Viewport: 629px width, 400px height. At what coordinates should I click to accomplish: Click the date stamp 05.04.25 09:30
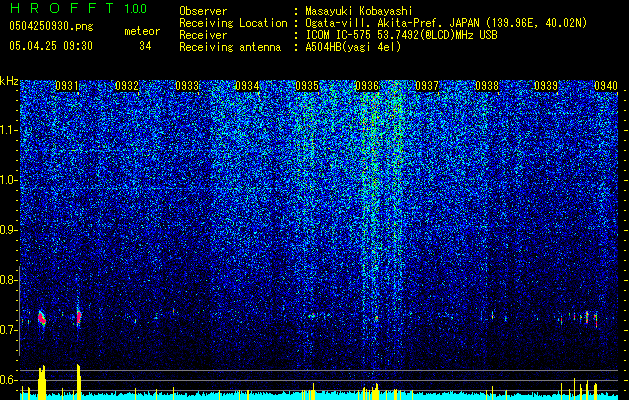(x=51, y=46)
